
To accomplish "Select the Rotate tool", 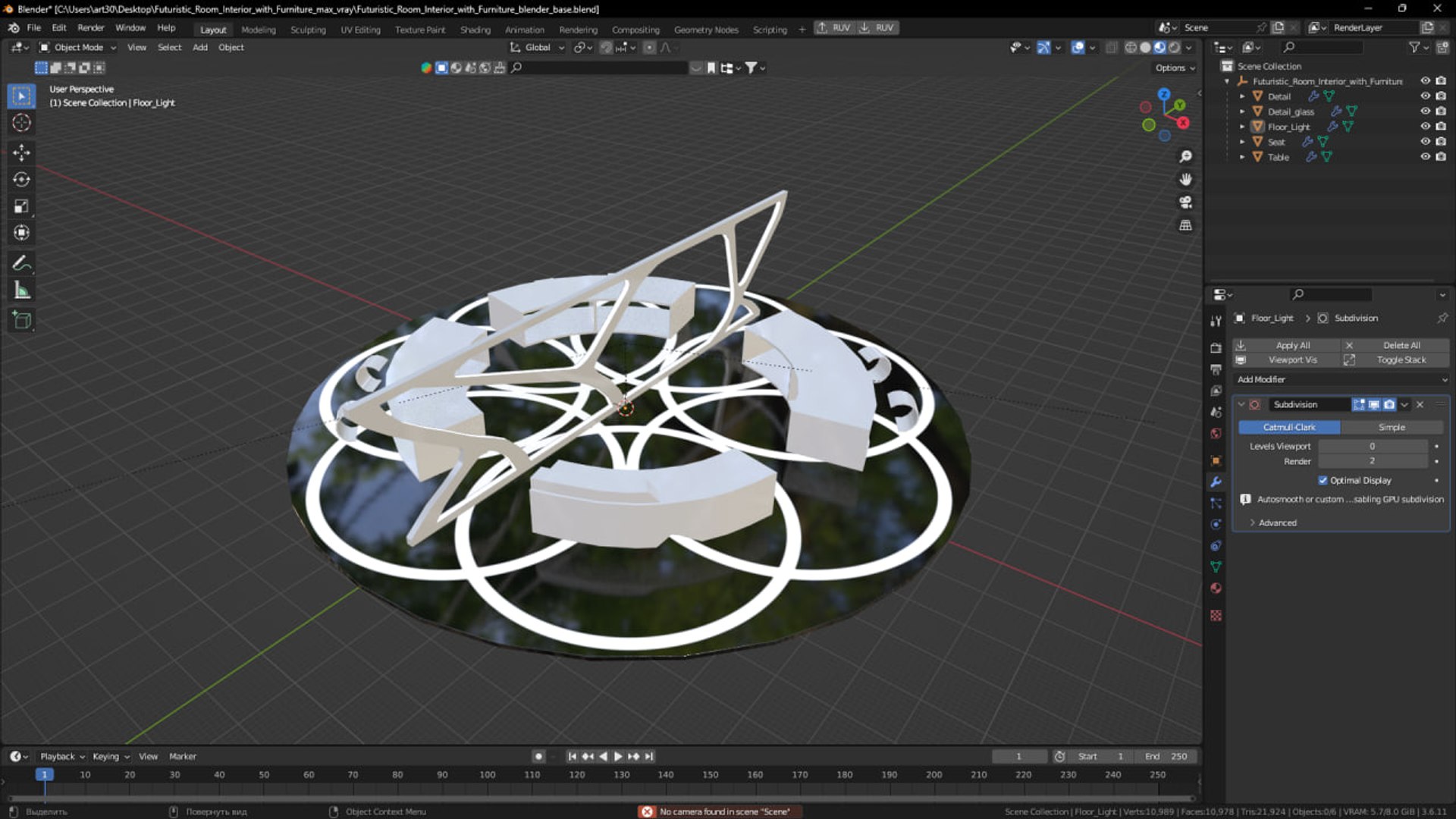I will point(21,180).
